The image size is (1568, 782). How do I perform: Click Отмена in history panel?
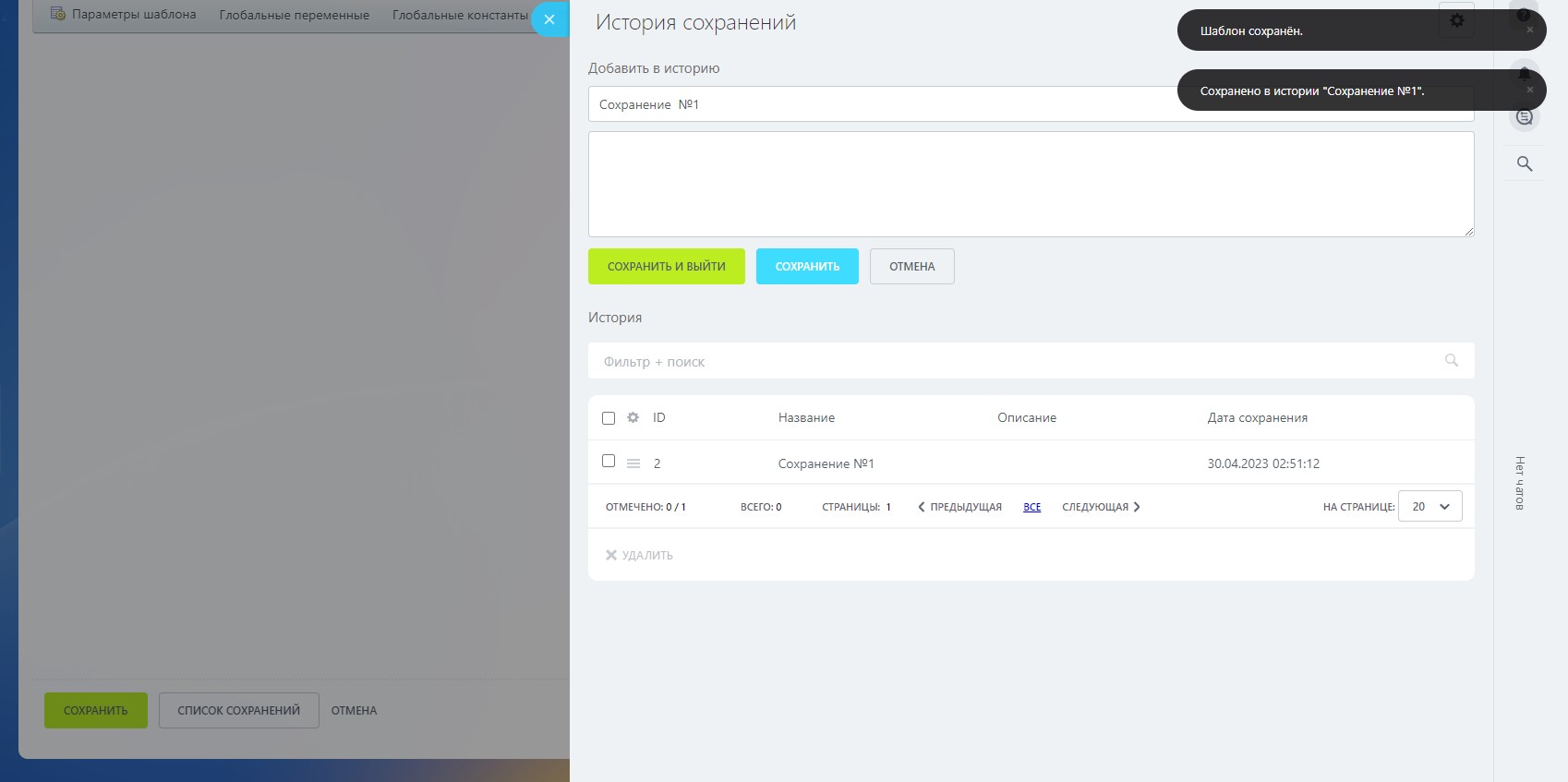912,267
